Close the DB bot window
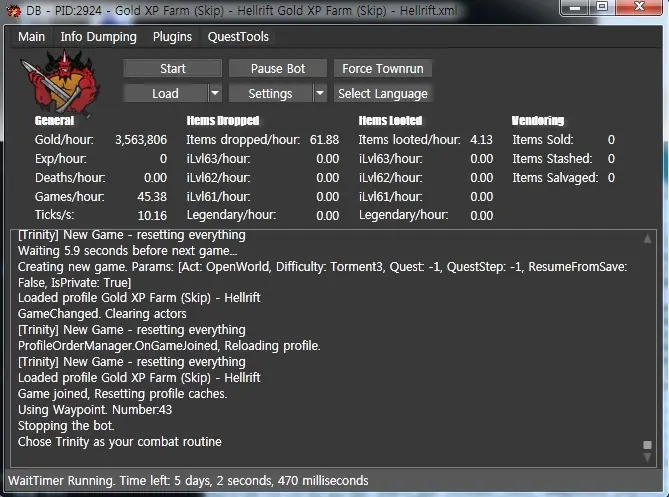The height and width of the screenshot is (497, 669). 641,7
